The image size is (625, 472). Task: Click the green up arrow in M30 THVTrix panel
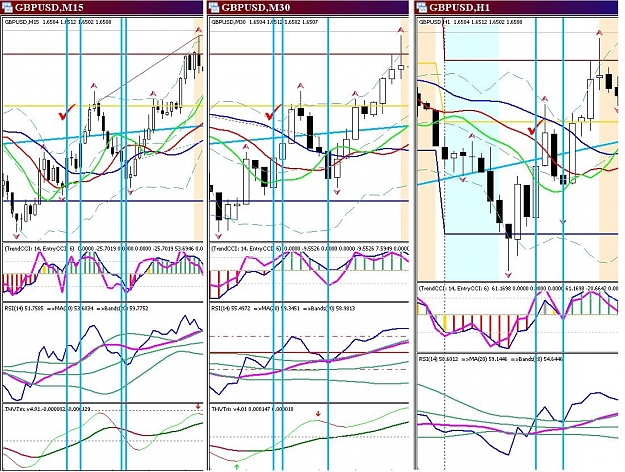coord(237,466)
